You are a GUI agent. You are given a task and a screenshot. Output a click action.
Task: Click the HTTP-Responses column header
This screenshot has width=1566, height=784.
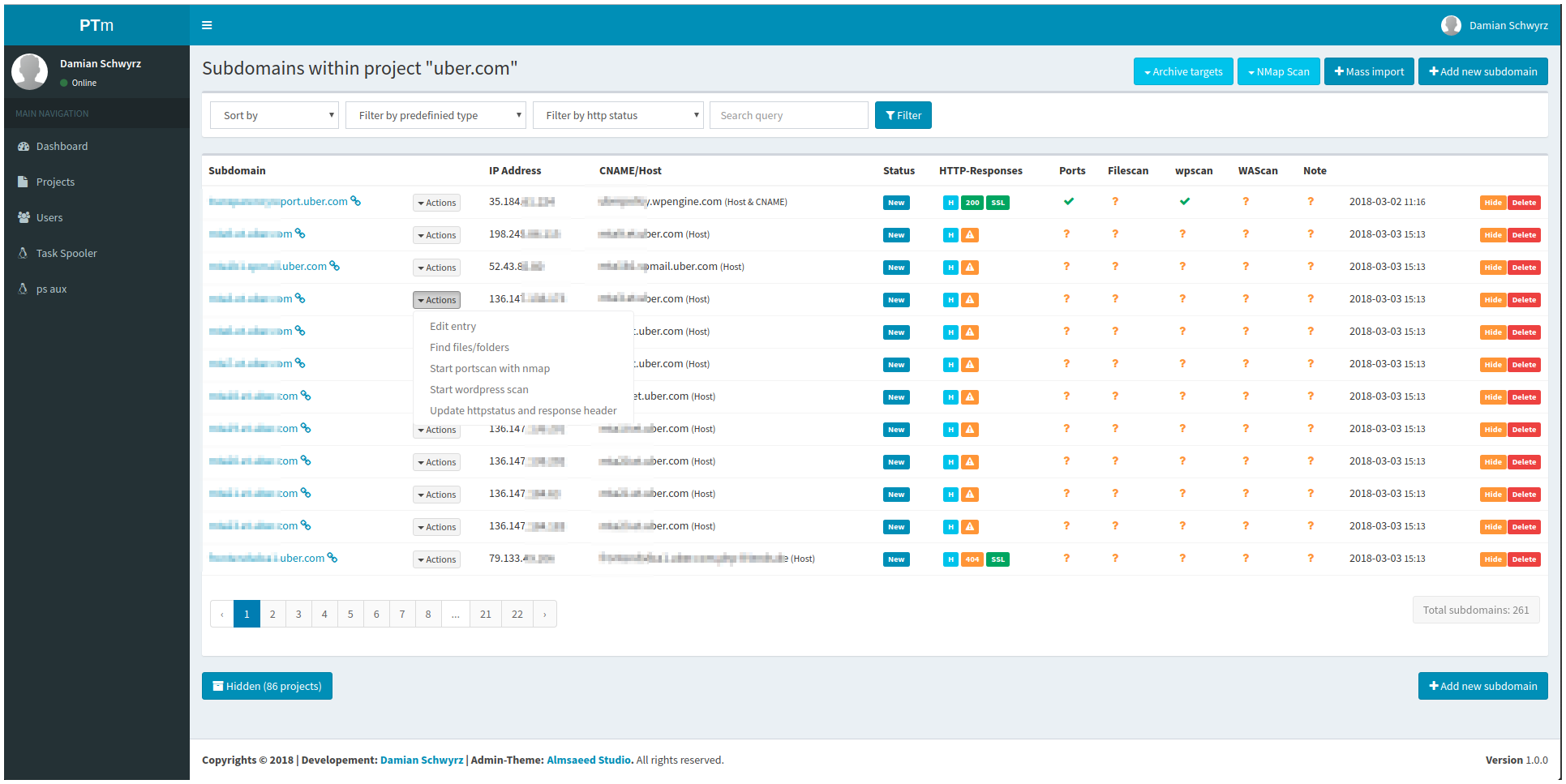pyautogui.click(x=980, y=171)
